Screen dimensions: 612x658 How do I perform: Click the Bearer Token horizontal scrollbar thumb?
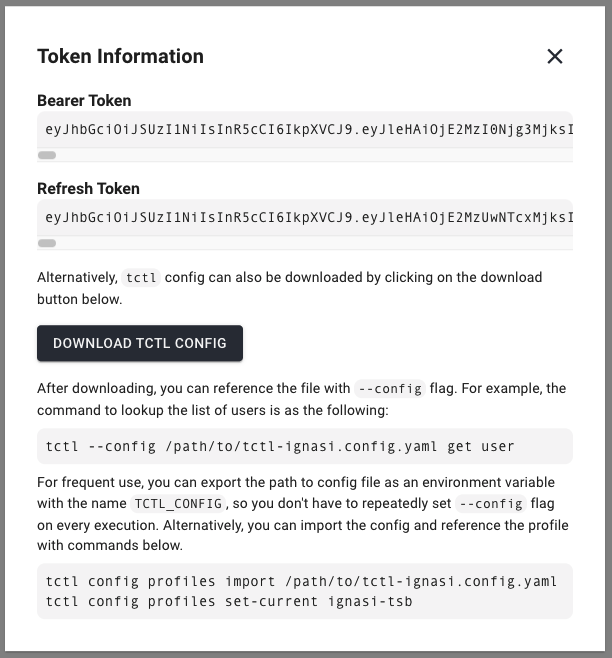coord(47,155)
